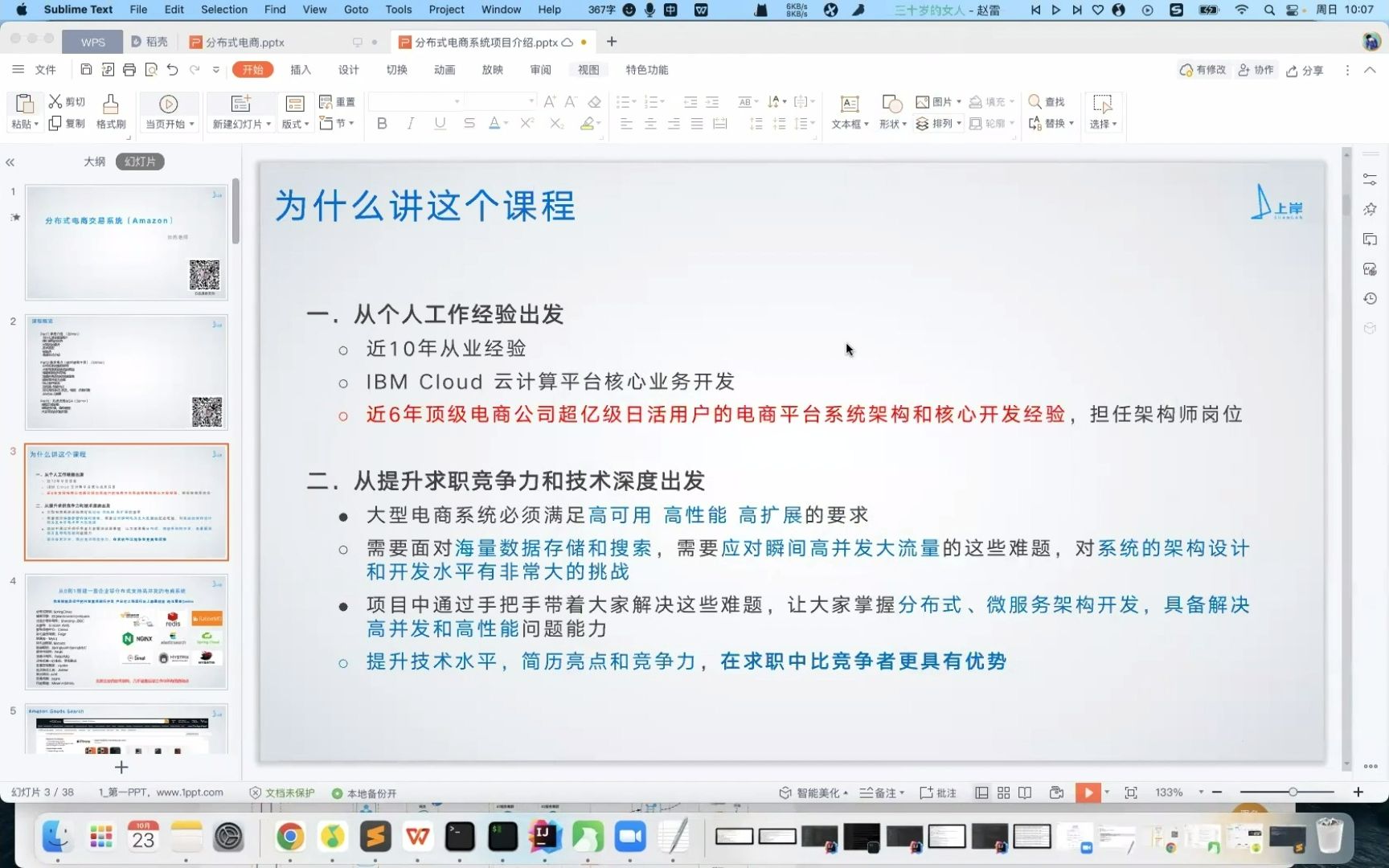The width and height of the screenshot is (1389, 868).
Task: Open the macOS Window menu
Action: click(x=500, y=10)
